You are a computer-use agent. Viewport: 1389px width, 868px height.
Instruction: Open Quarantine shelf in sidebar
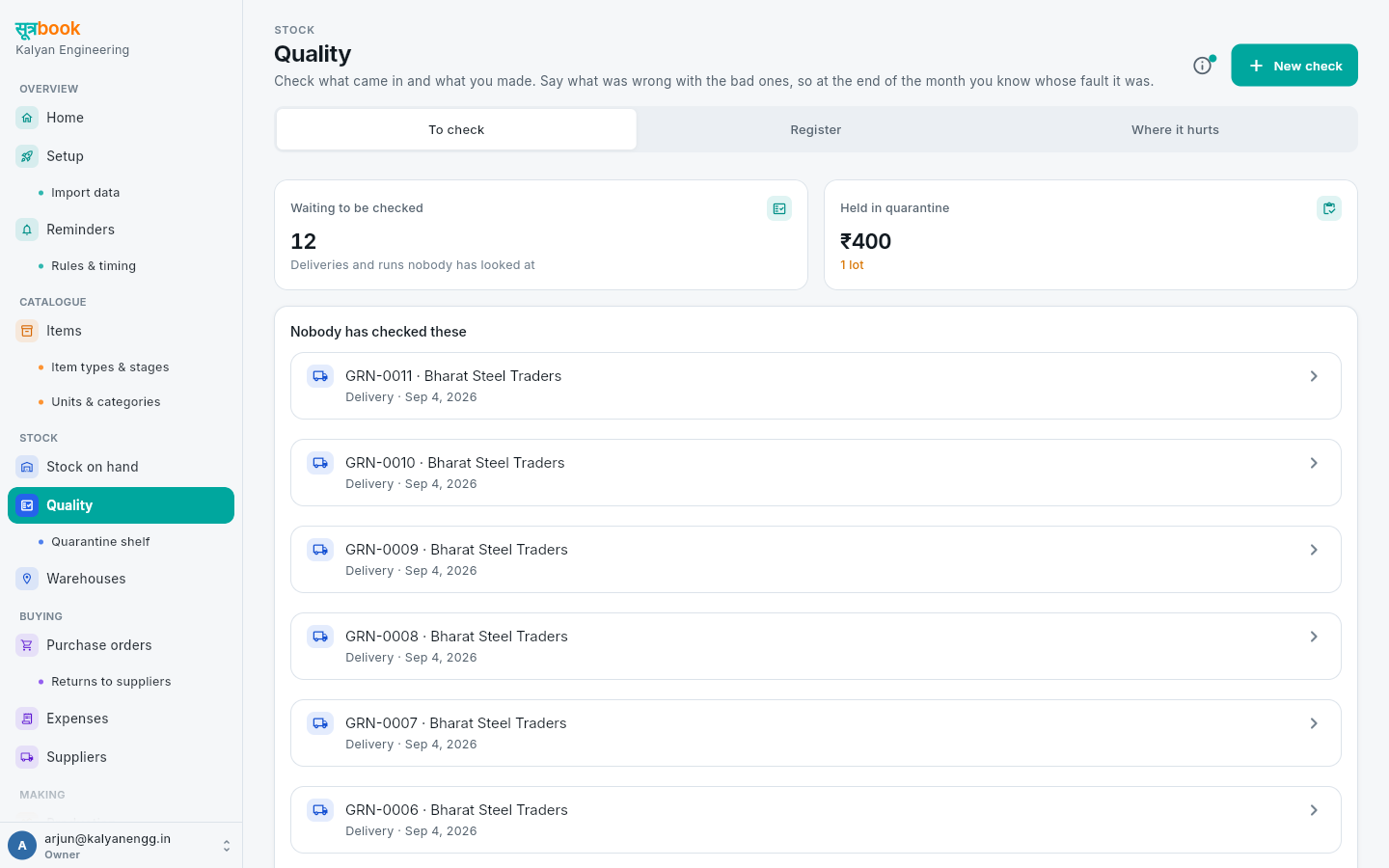(x=100, y=542)
